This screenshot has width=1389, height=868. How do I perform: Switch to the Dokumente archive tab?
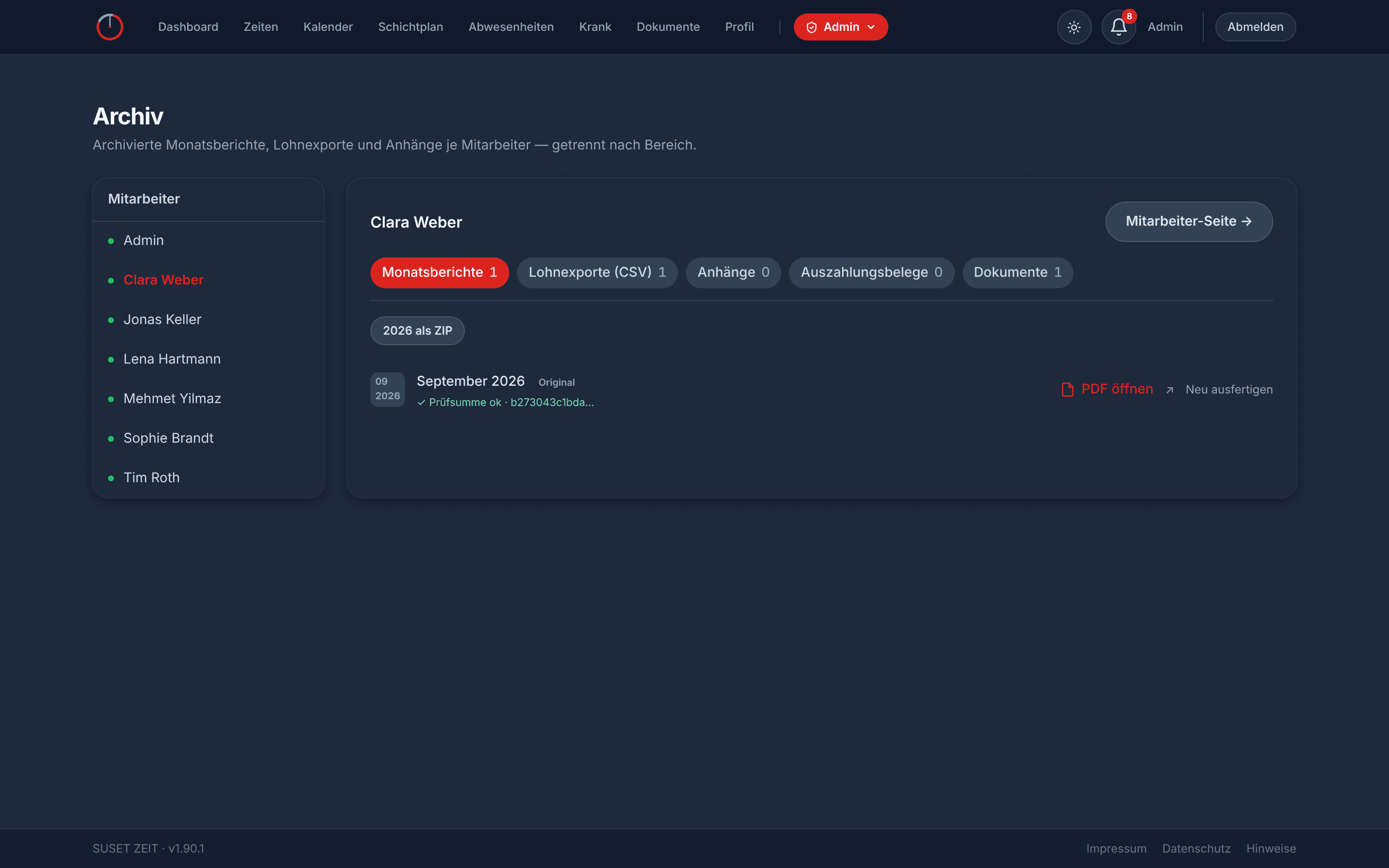(1018, 272)
